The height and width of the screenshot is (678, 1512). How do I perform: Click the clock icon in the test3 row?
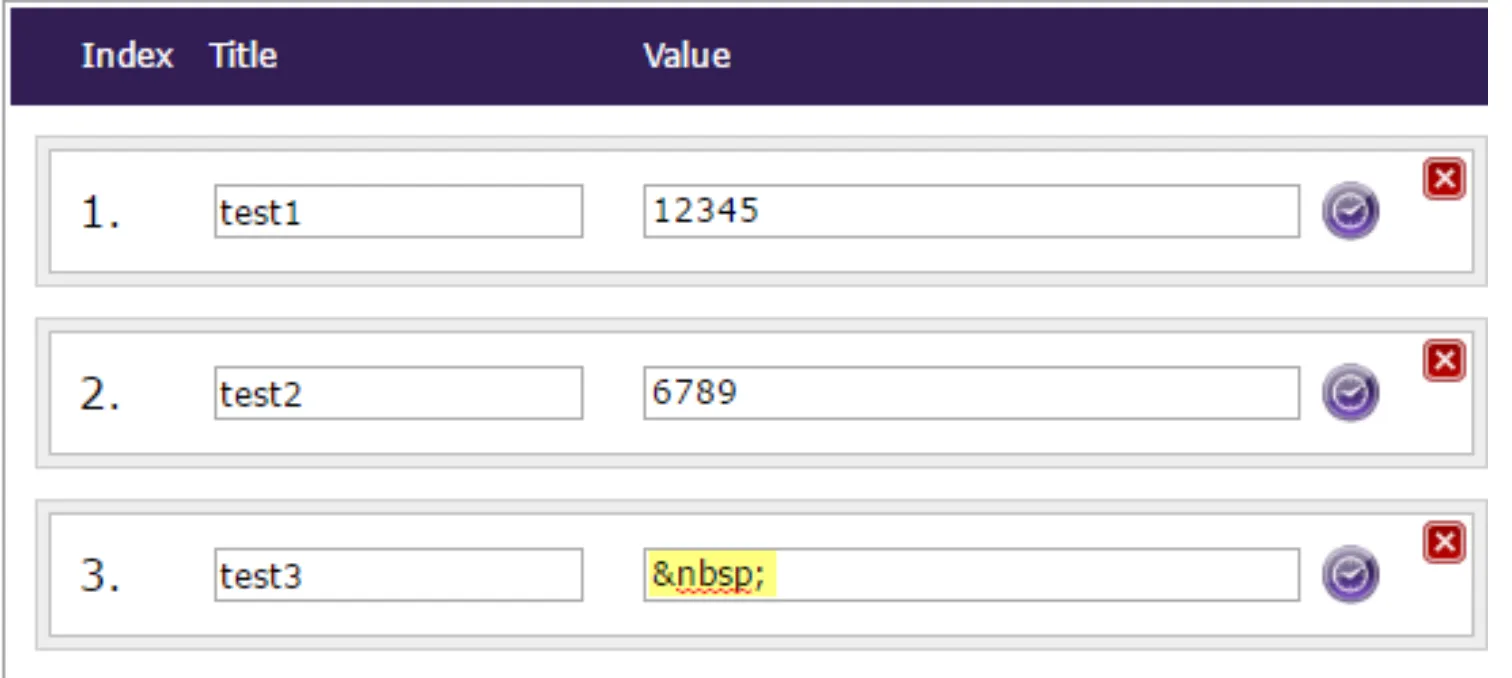[x=1350, y=574]
